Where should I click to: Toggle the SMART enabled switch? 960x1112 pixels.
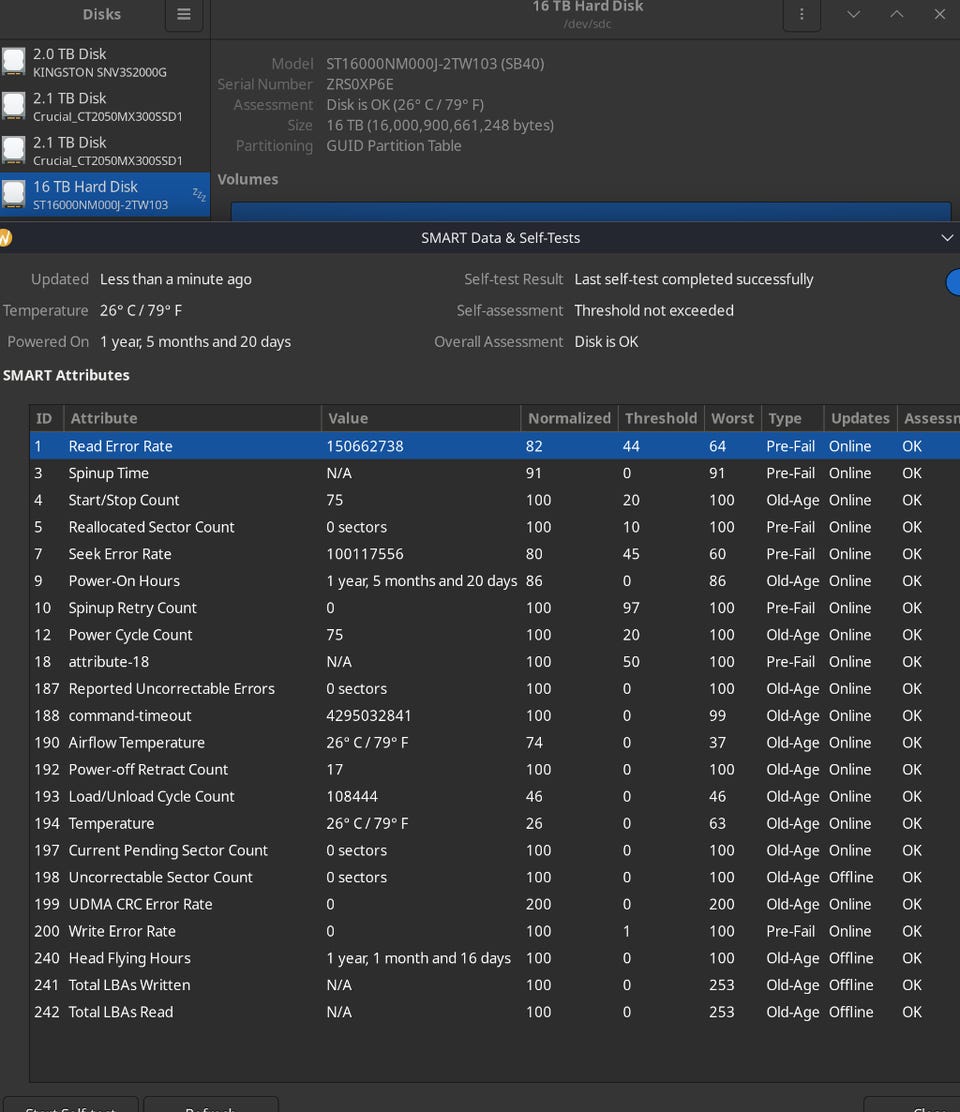953,282
